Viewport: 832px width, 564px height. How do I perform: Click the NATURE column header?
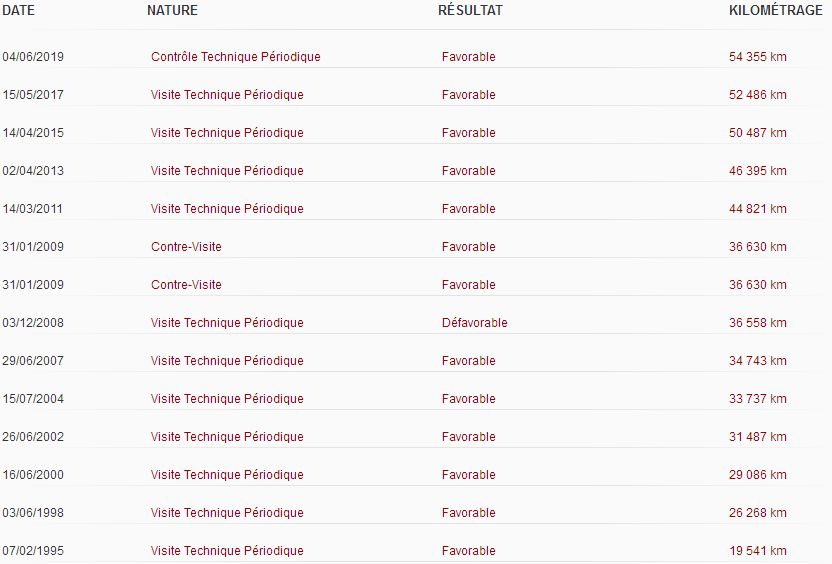[x=172, y=10]
